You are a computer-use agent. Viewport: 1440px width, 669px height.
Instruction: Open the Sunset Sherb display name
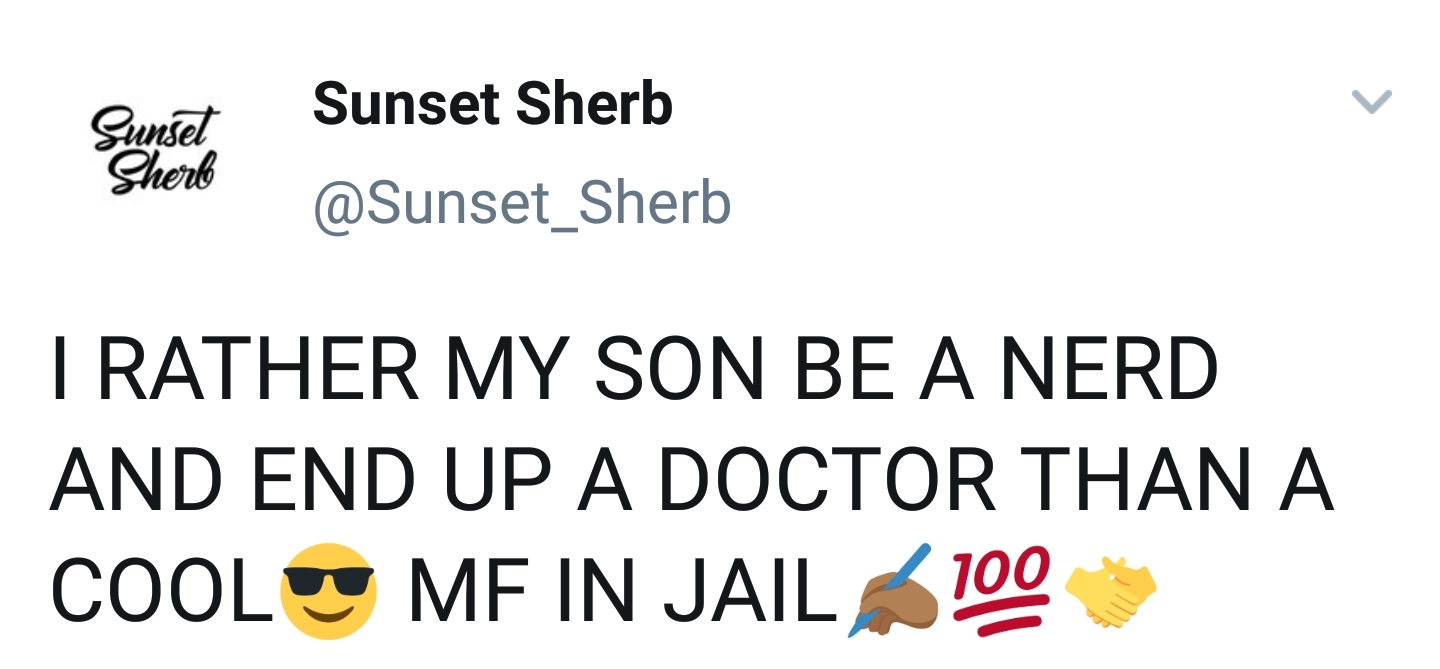click(x=492, y=103)
